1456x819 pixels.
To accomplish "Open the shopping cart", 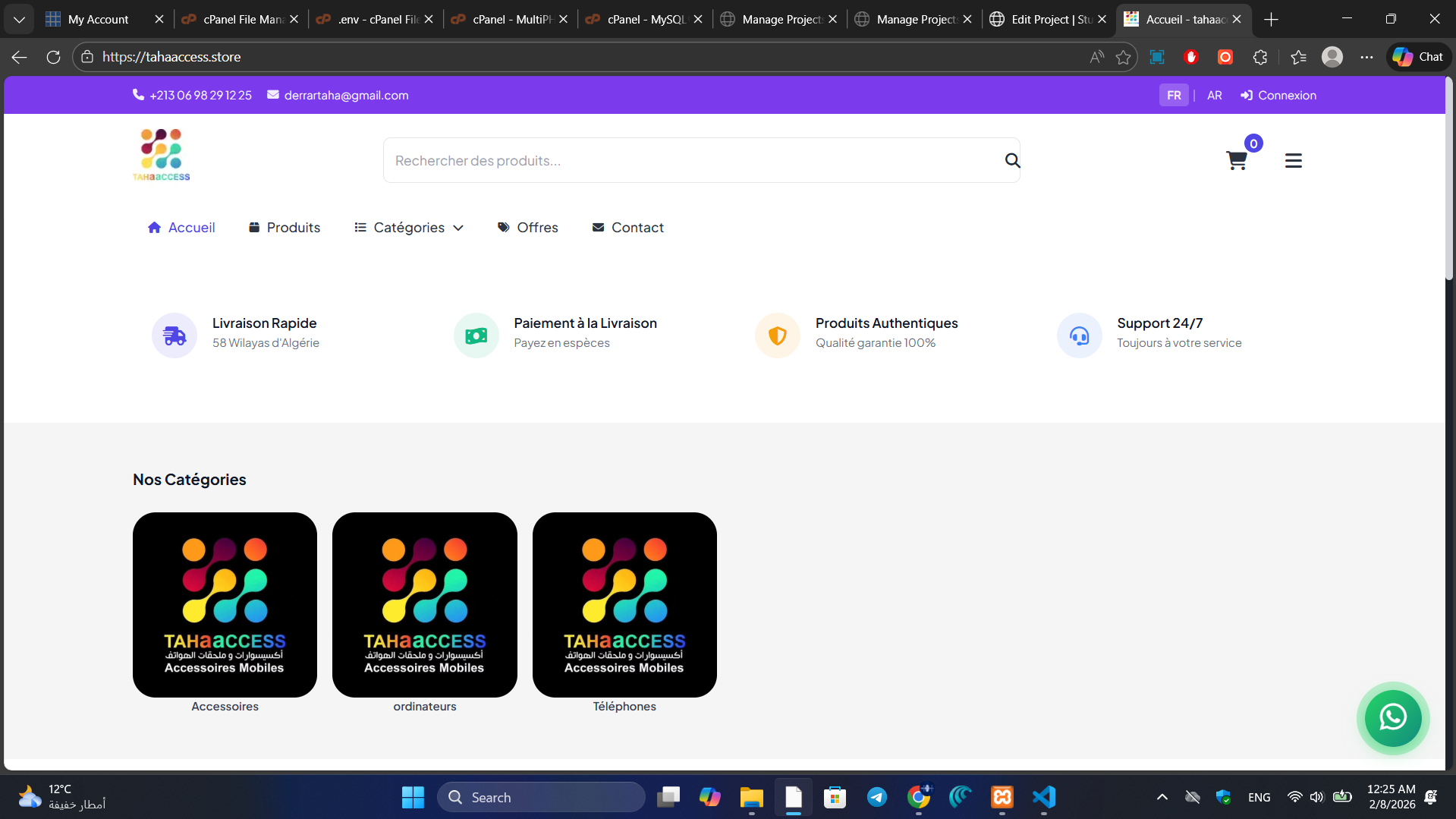I will 1237,160.
